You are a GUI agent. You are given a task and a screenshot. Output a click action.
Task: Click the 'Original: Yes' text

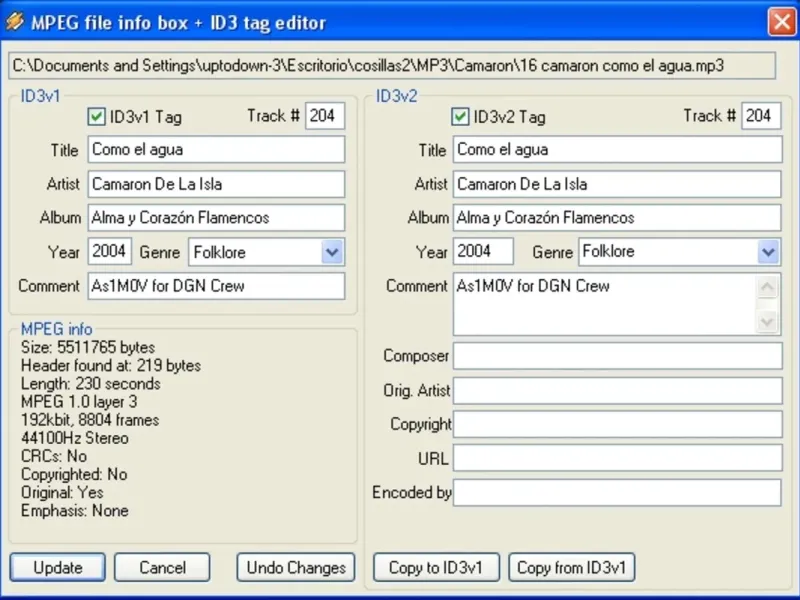pyautogui.click(x=62, y=492)
